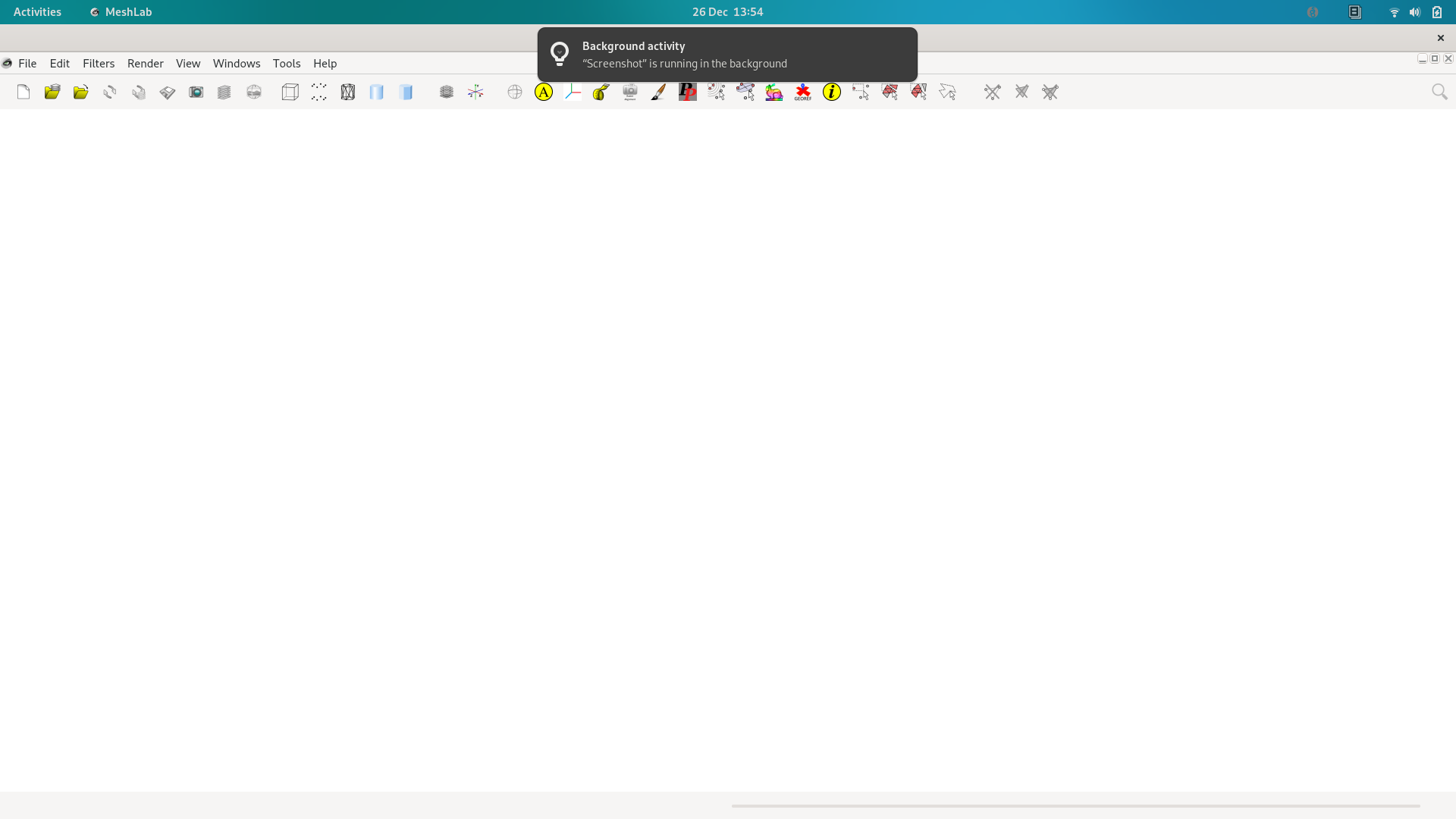Open the search magnifier in the toolbar
Image resolution: width=1456 pixels, height=819 pixels.
coord(1439,92)
